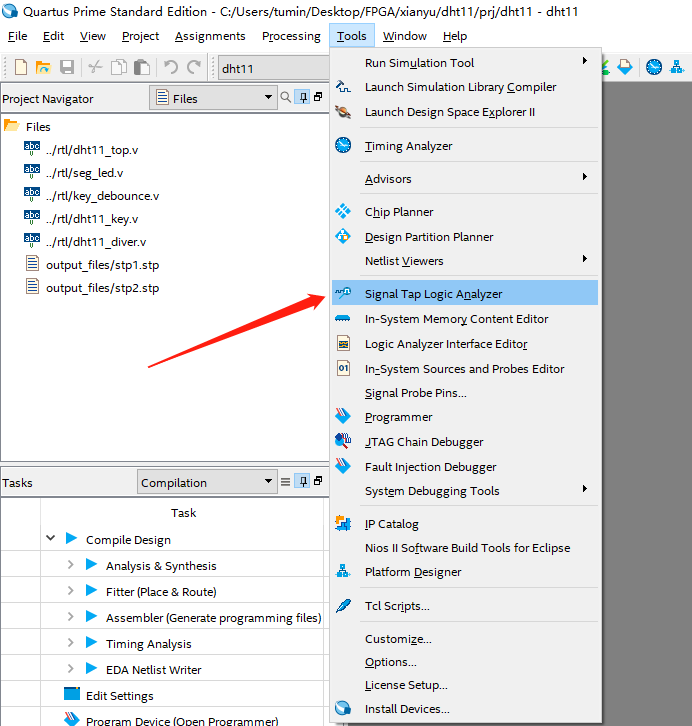Expand the Assembler task
The width and height of the screenshot is (692, 726).
tap(70, 616)
